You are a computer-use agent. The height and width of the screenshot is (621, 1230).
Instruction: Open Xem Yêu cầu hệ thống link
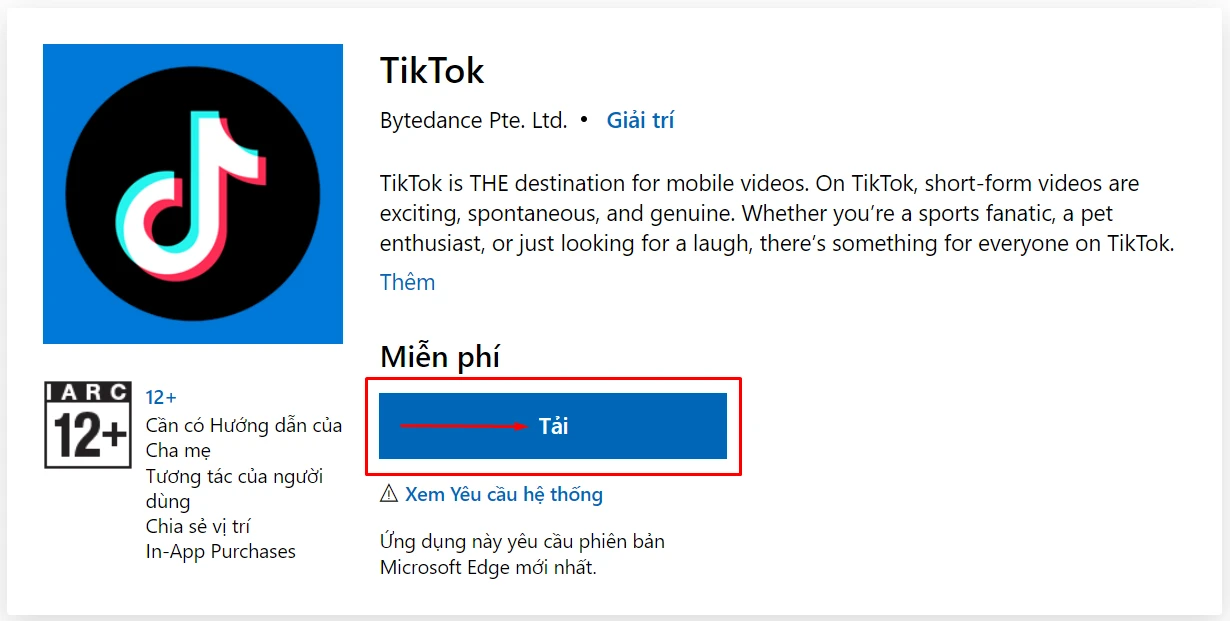[x=504, y=494]
